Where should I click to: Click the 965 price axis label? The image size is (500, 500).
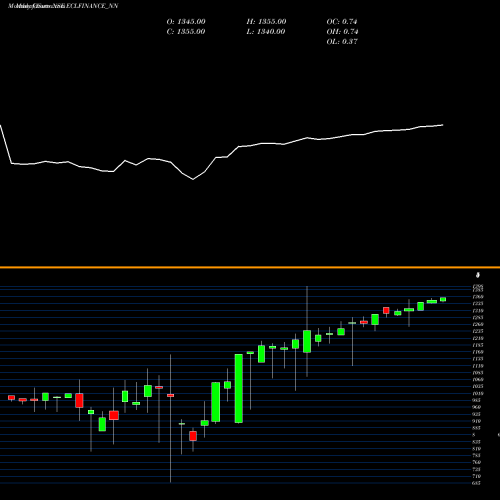pos(476,400)
